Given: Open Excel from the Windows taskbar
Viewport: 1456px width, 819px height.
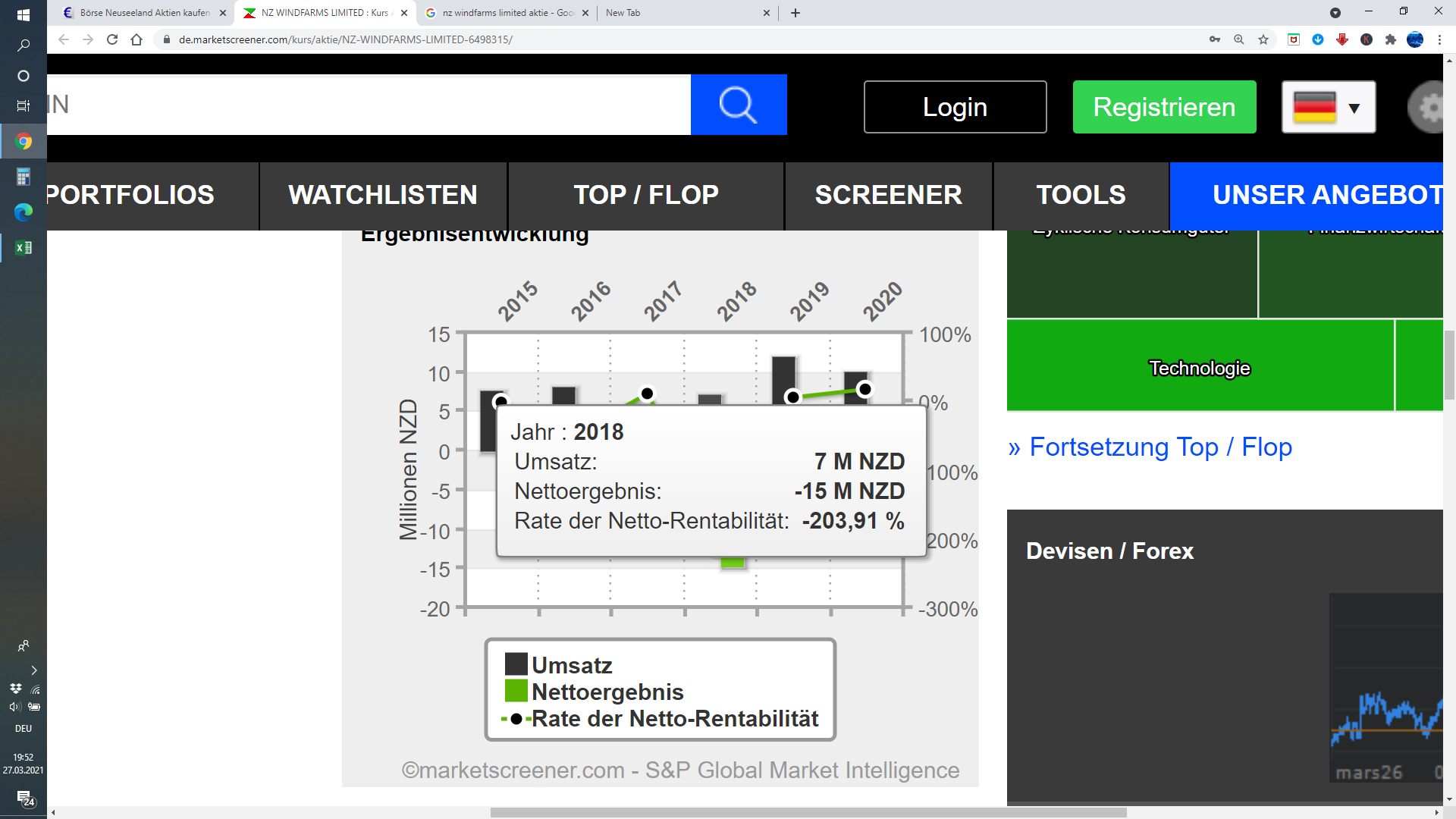Looking at the screenshot, I should [x=24, y=247].
